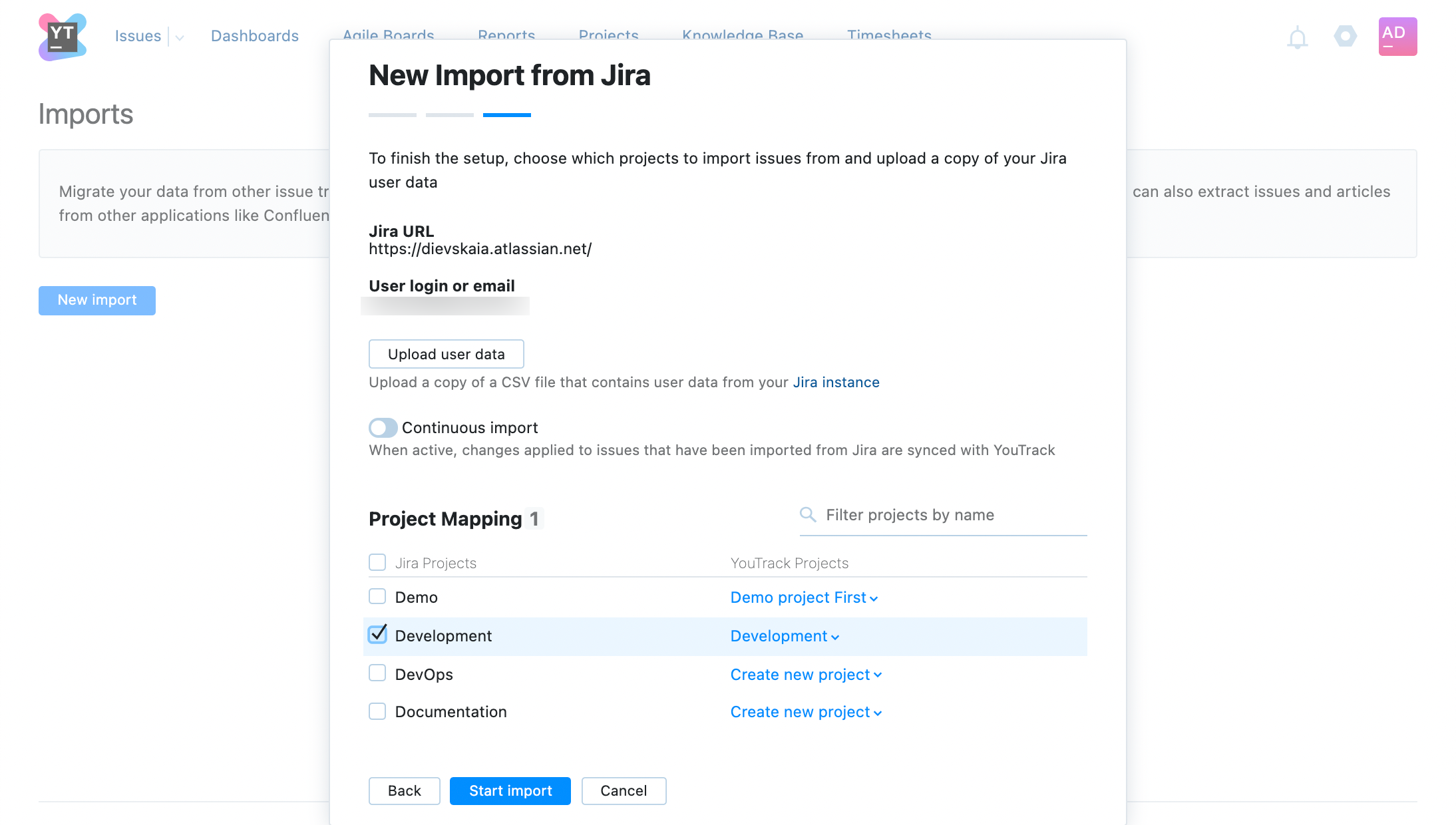The width and height of the screenshot is (1456, 825).
Task: Open the Development YouTrack project dropdown
Action: [785, 636]
